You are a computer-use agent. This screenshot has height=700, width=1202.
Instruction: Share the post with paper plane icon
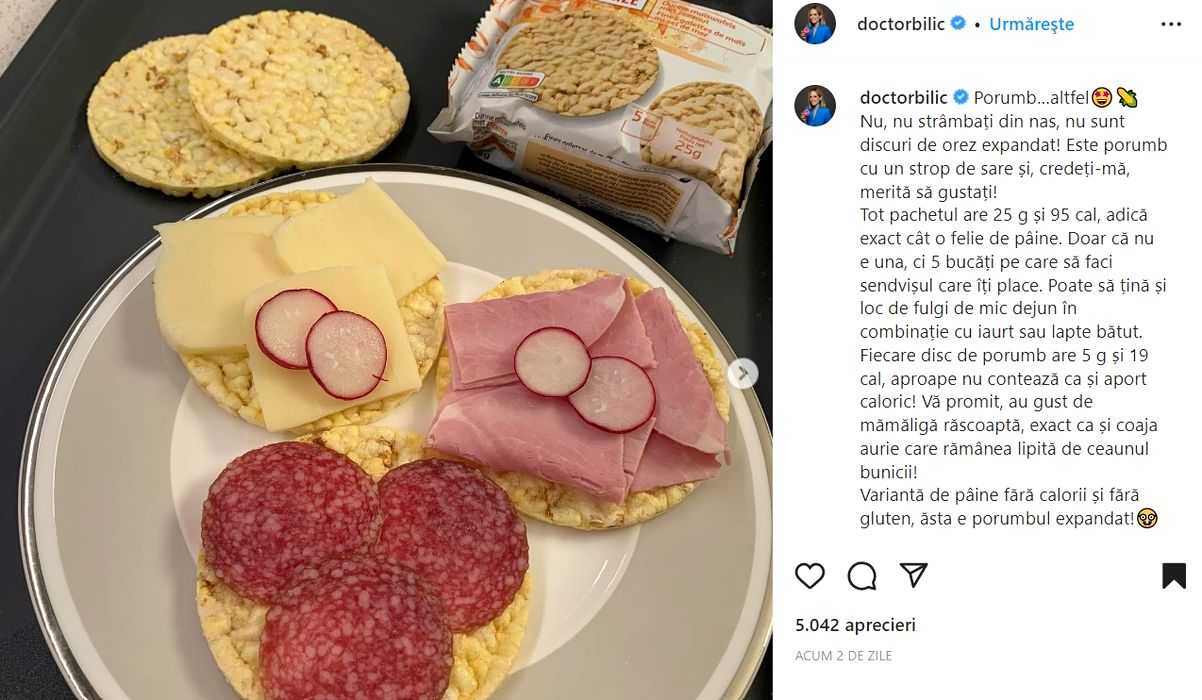[913, 575]
